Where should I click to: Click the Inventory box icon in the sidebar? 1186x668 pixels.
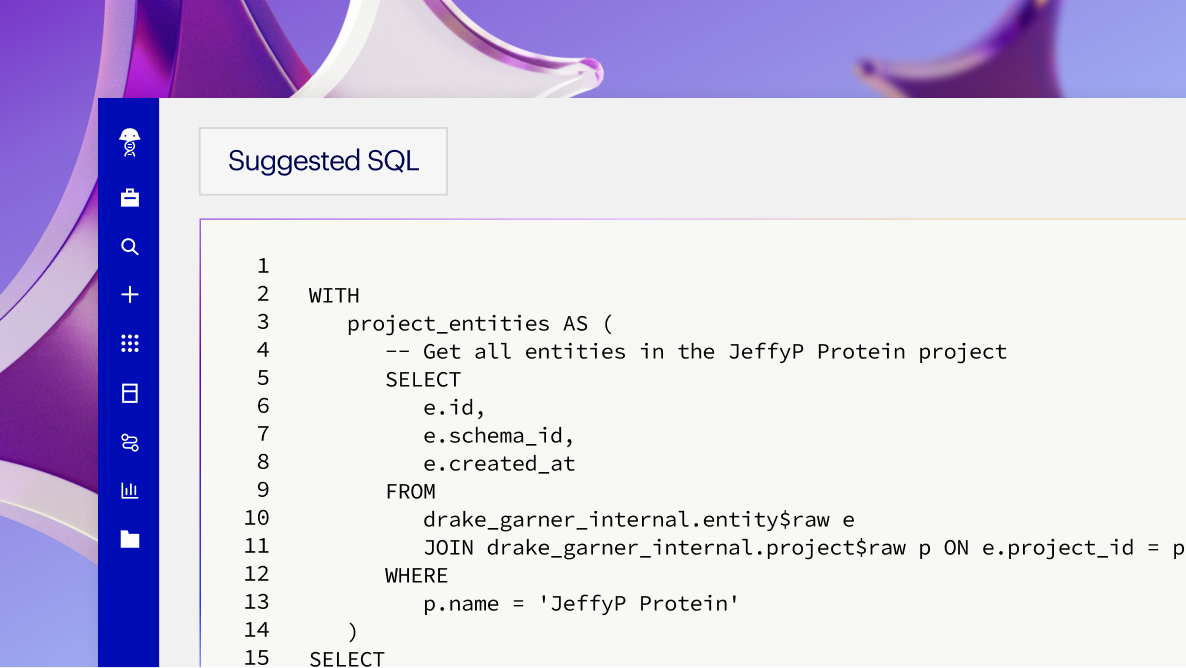tap(129, 393)
